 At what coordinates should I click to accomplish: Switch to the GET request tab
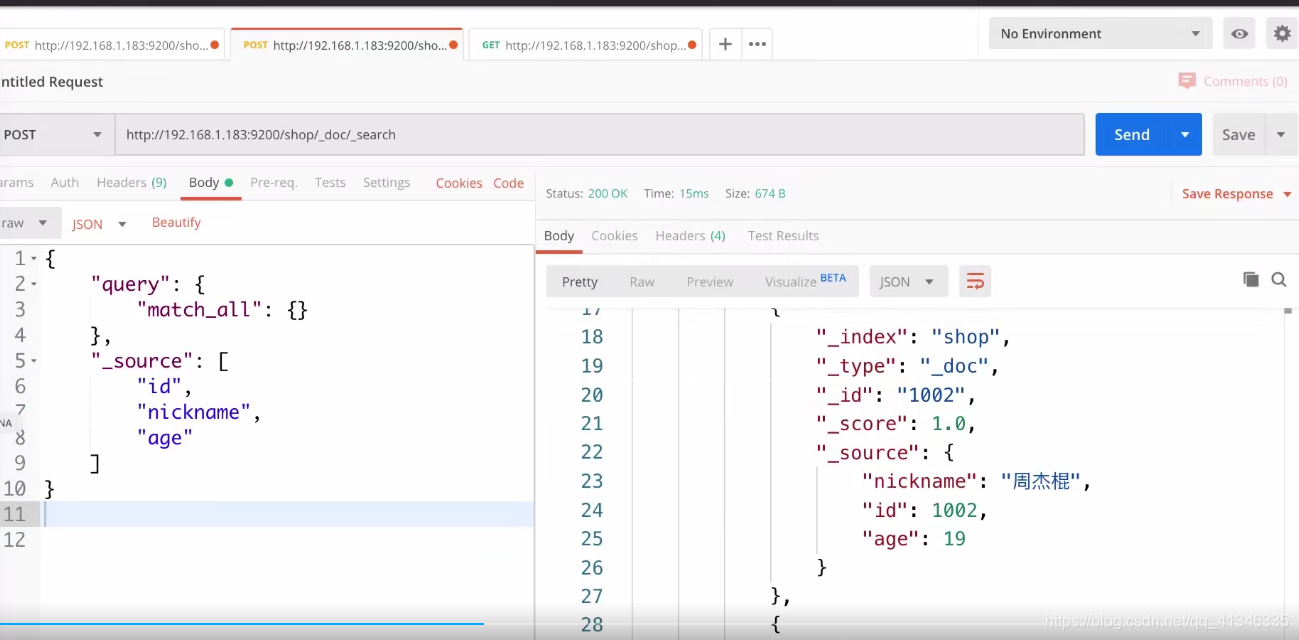coord(585,45)
